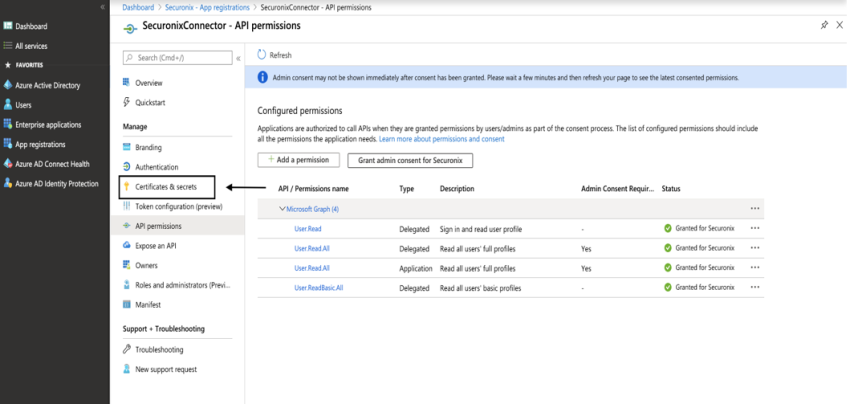Screen dimensions: 850x404
Task: Open the Manifest menu item
Action: point(148,305)
